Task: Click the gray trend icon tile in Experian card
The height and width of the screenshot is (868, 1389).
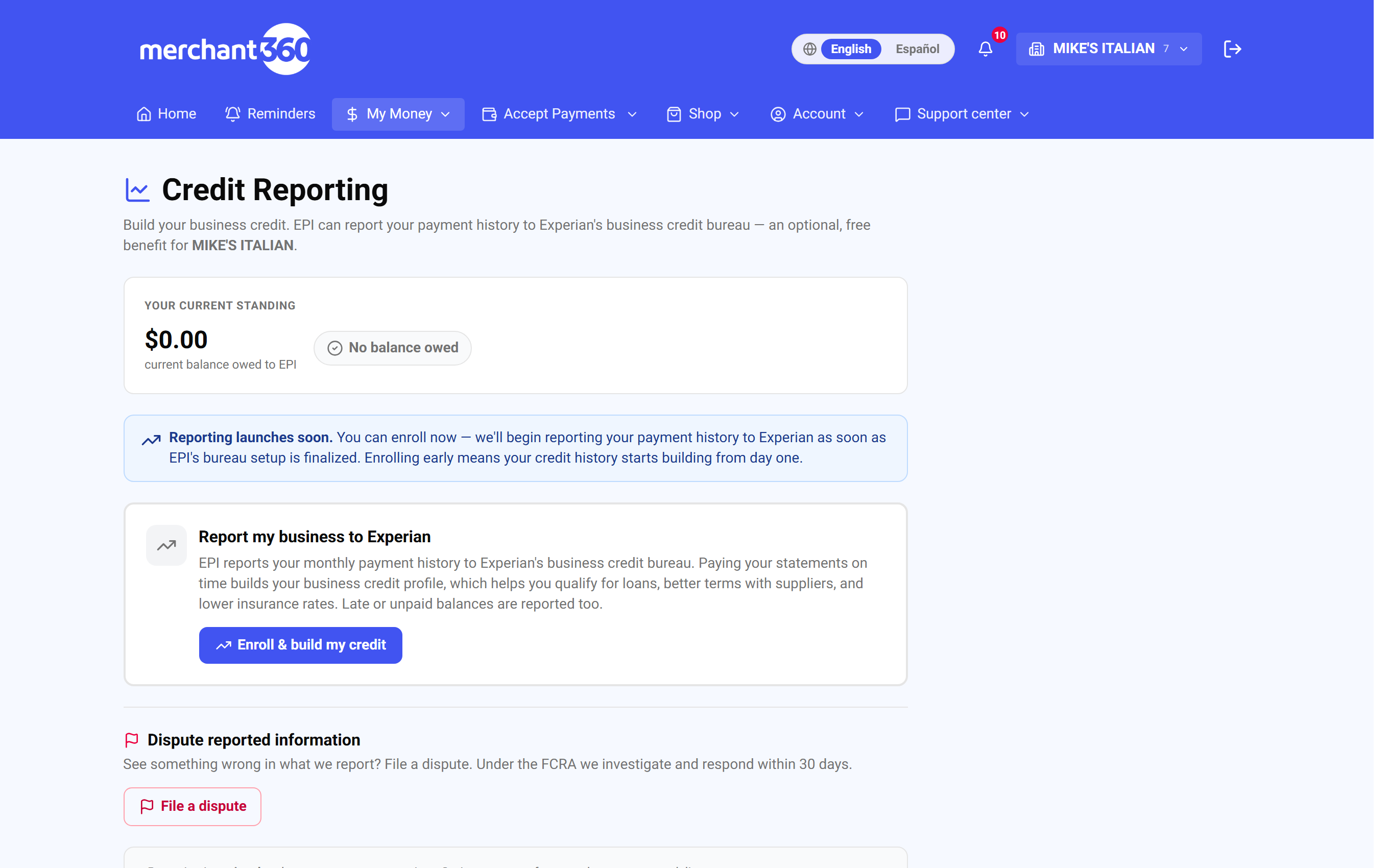Action: click(166, 545)
